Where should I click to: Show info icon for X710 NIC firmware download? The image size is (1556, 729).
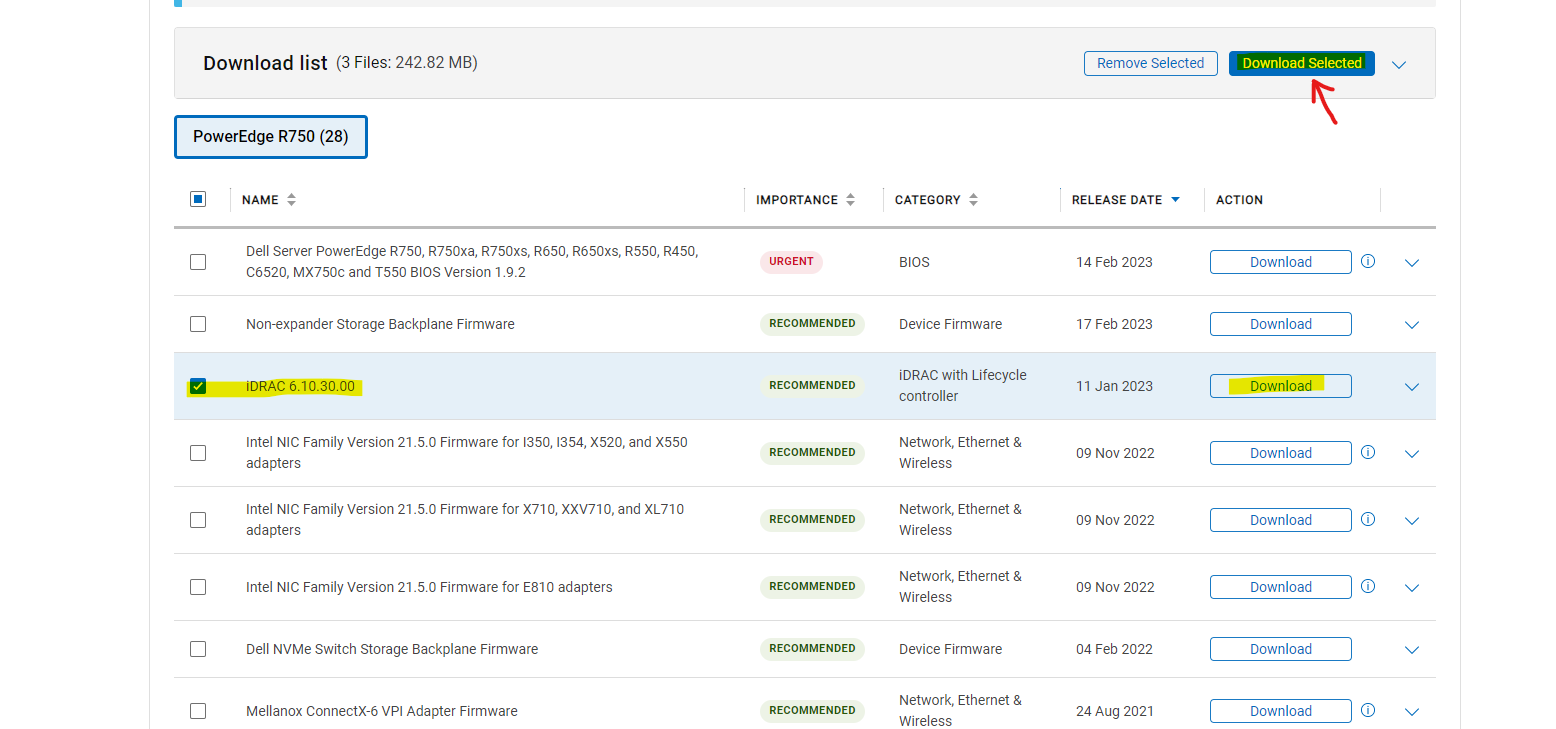tap(1368, 519)
